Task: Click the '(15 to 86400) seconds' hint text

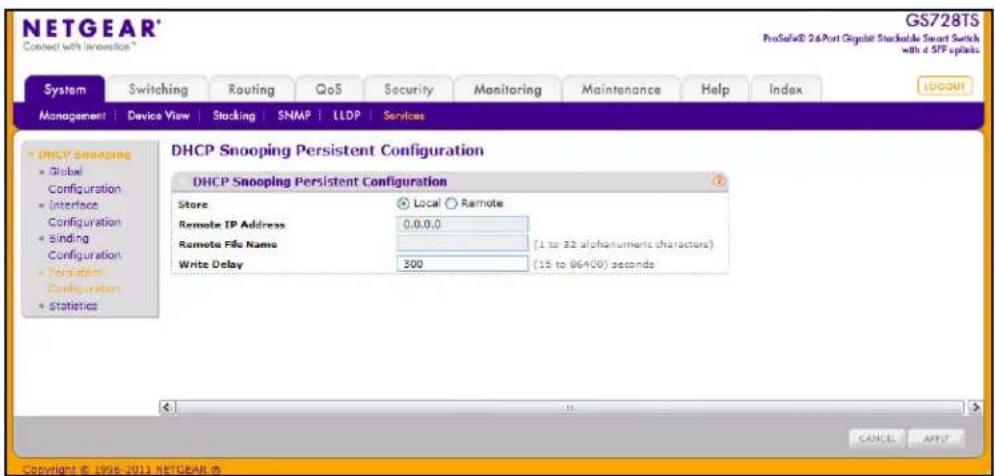Action: (x=593, y=264)
